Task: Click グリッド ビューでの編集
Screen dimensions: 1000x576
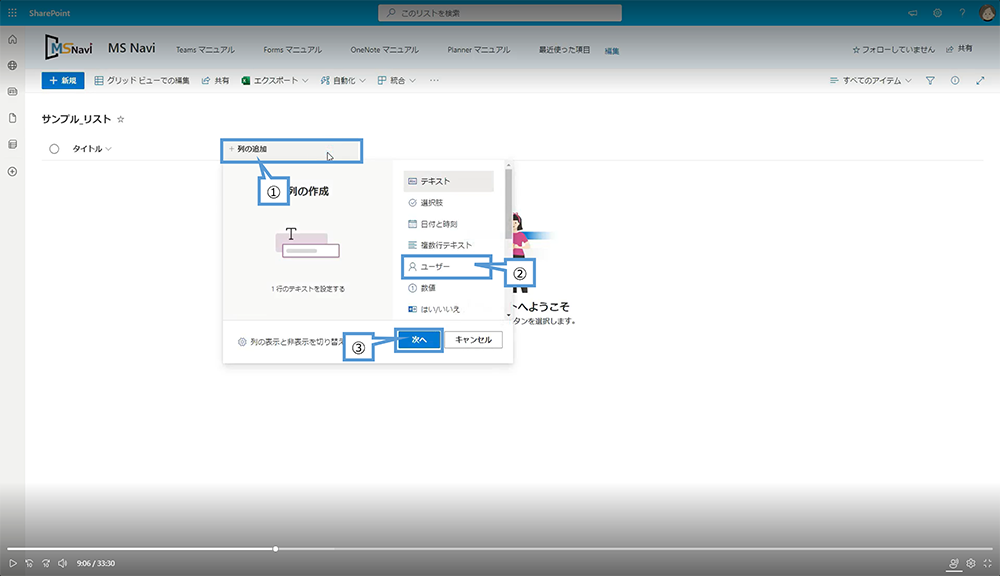Action: [142, 80]
